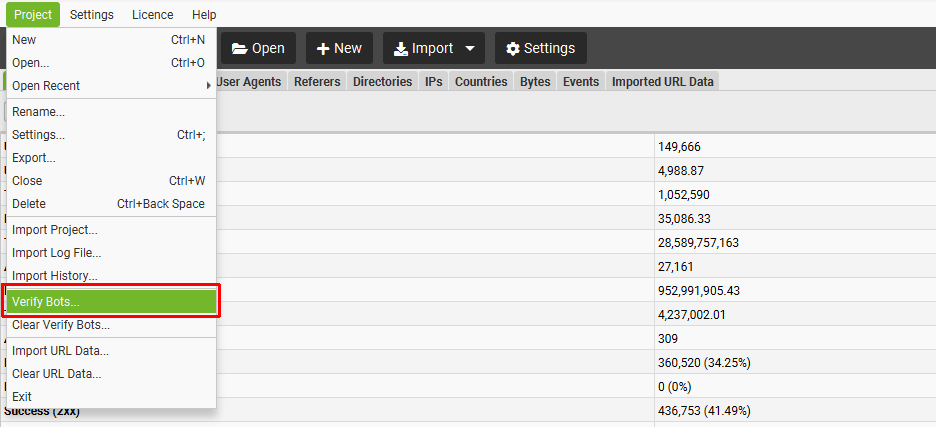Open the Directories tab
The image size is (936, 427).
click(x=382, y=82)
